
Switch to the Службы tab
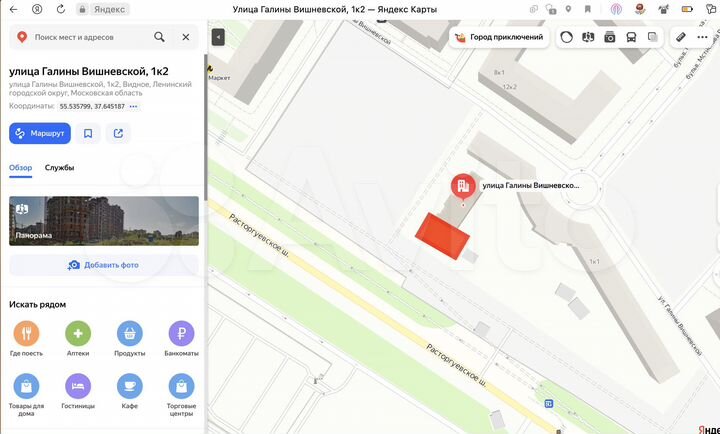point(59,168)
